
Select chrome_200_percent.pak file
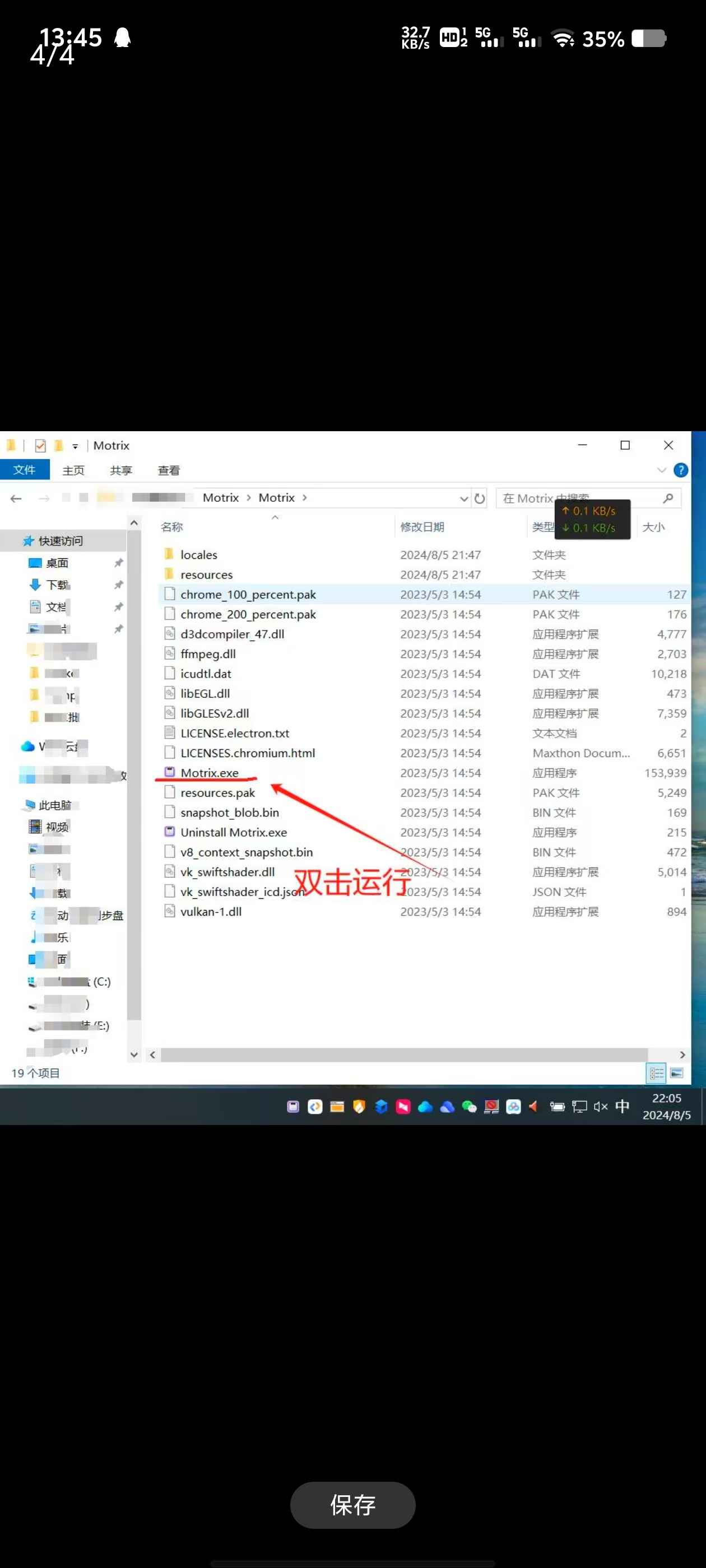pyautogui.click(x=248, y=614)
